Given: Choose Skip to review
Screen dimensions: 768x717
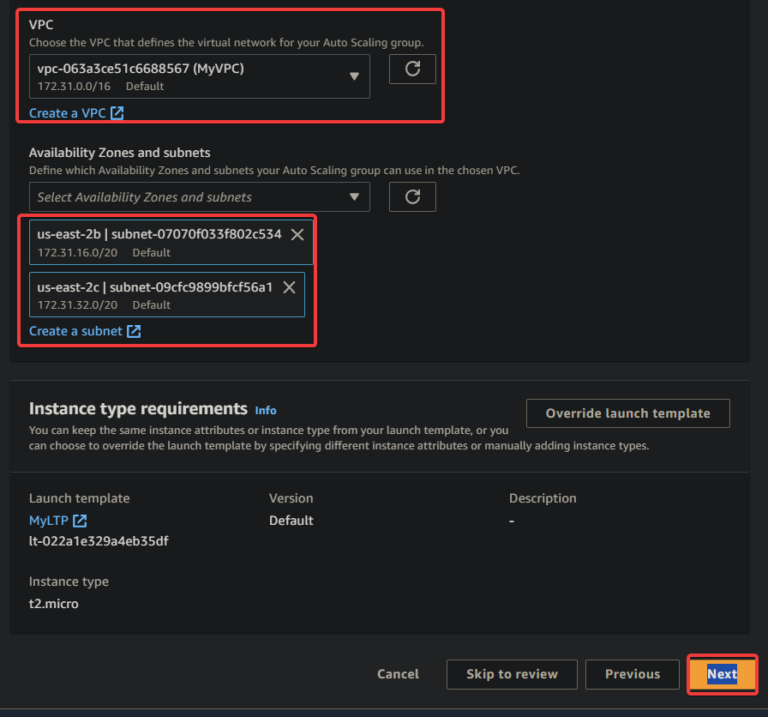Looking at the screenshot, I should pos(512,674).
